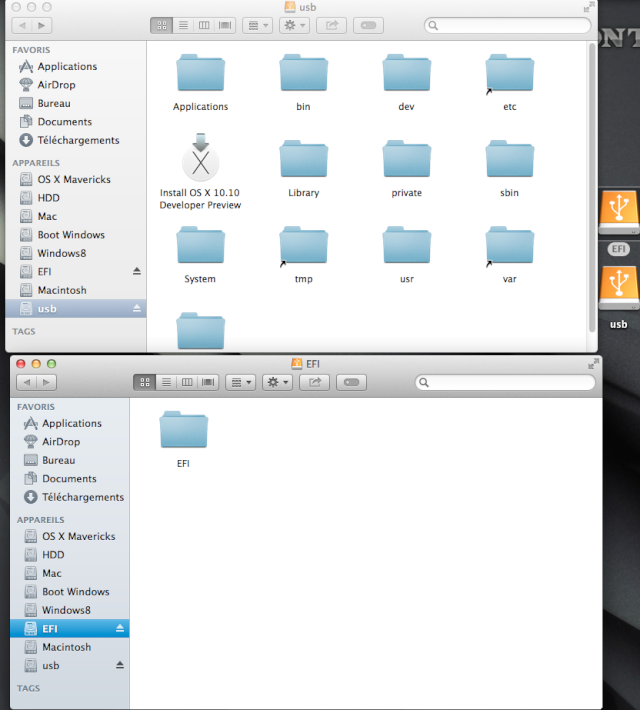
Task: Click the usb drive icon on desktop
Action: (x=619, y=288)
